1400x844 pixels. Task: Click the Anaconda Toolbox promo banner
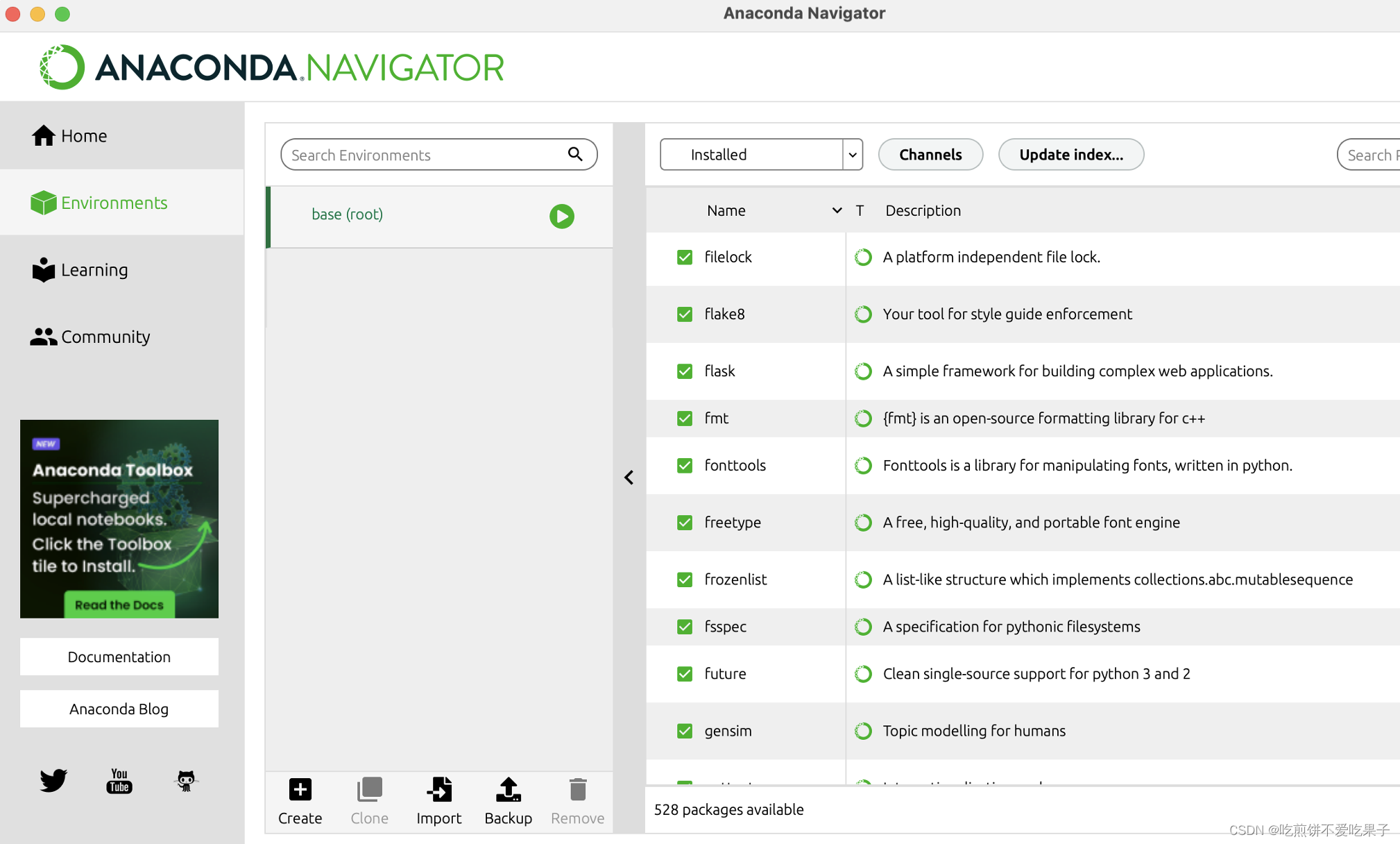(x=119, y=518)
